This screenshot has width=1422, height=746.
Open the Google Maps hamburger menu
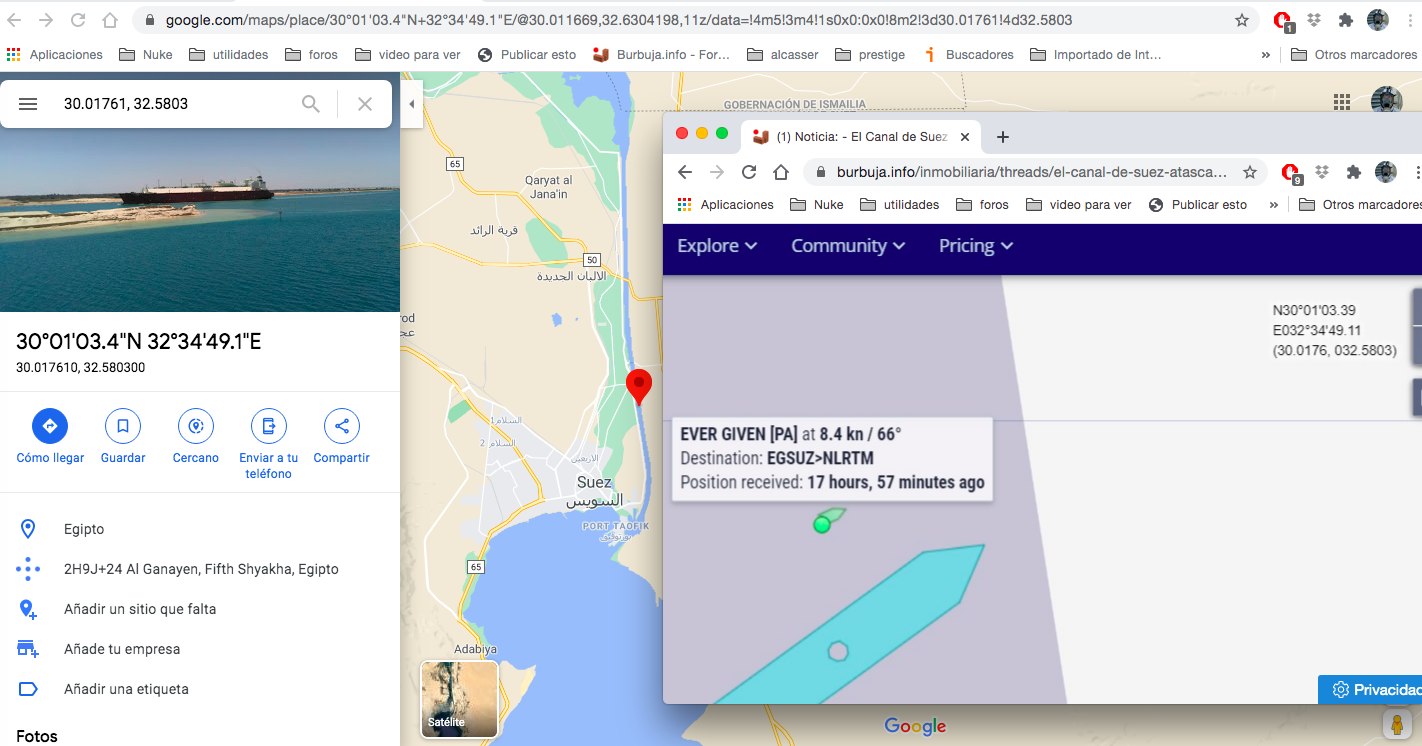(28, 104)
